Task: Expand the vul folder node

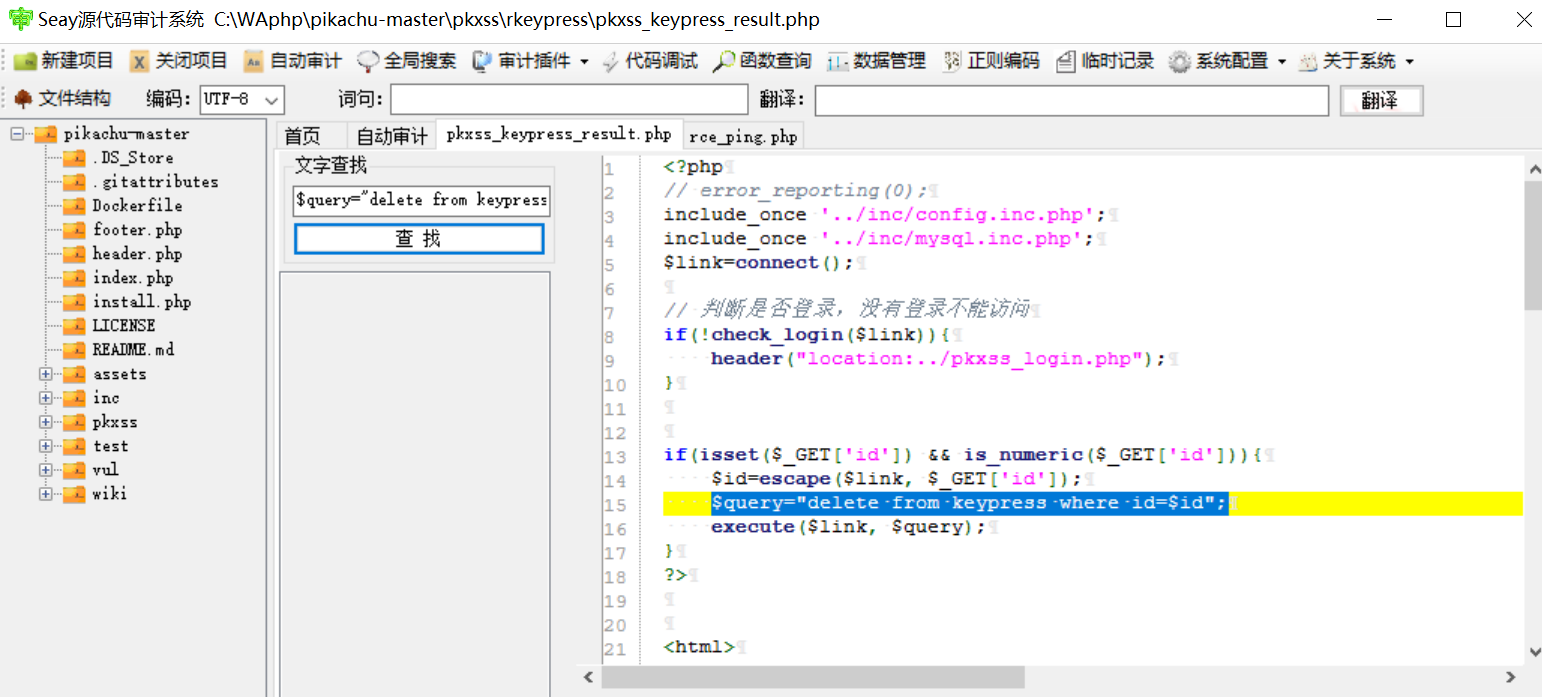Action: [x=46, y=470]
